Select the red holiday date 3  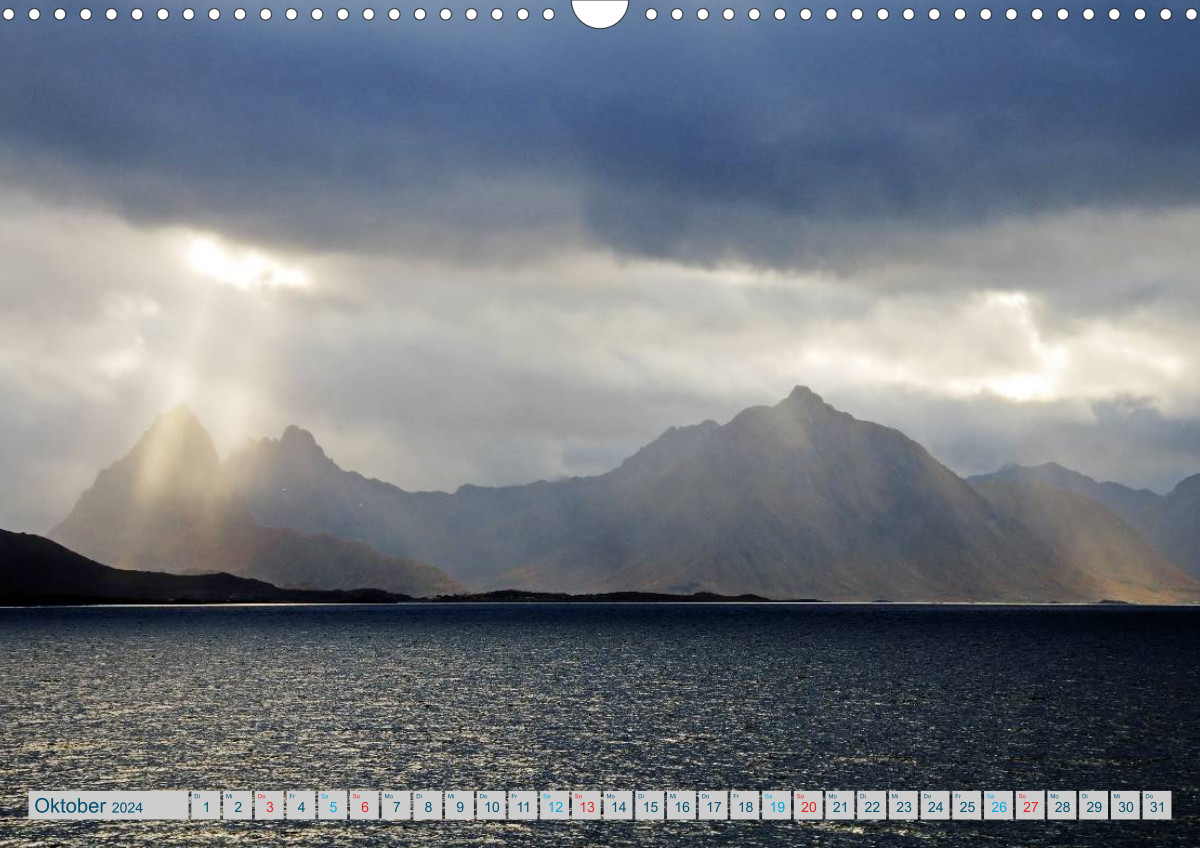click(x=269, y=806)
